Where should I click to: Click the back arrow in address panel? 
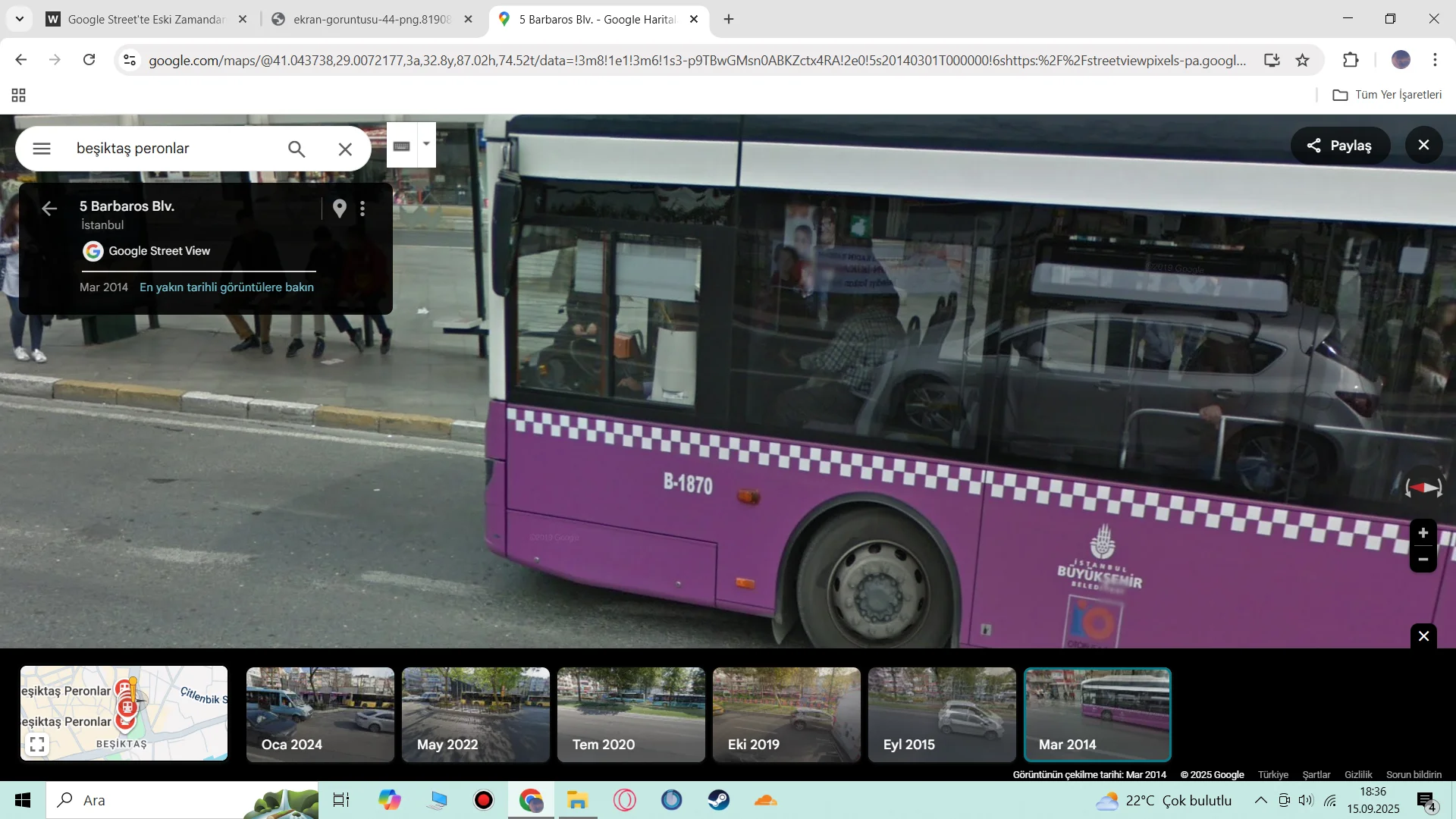tap(49, 209)
